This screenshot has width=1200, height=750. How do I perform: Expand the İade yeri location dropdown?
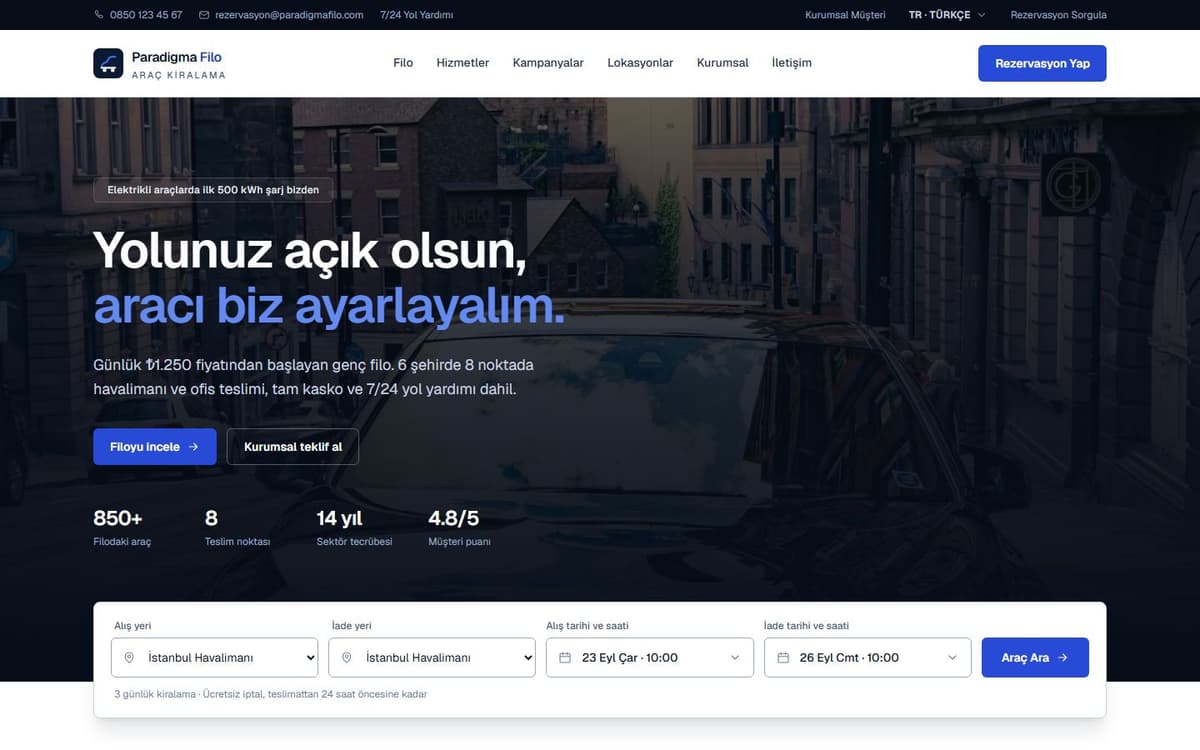432,658
